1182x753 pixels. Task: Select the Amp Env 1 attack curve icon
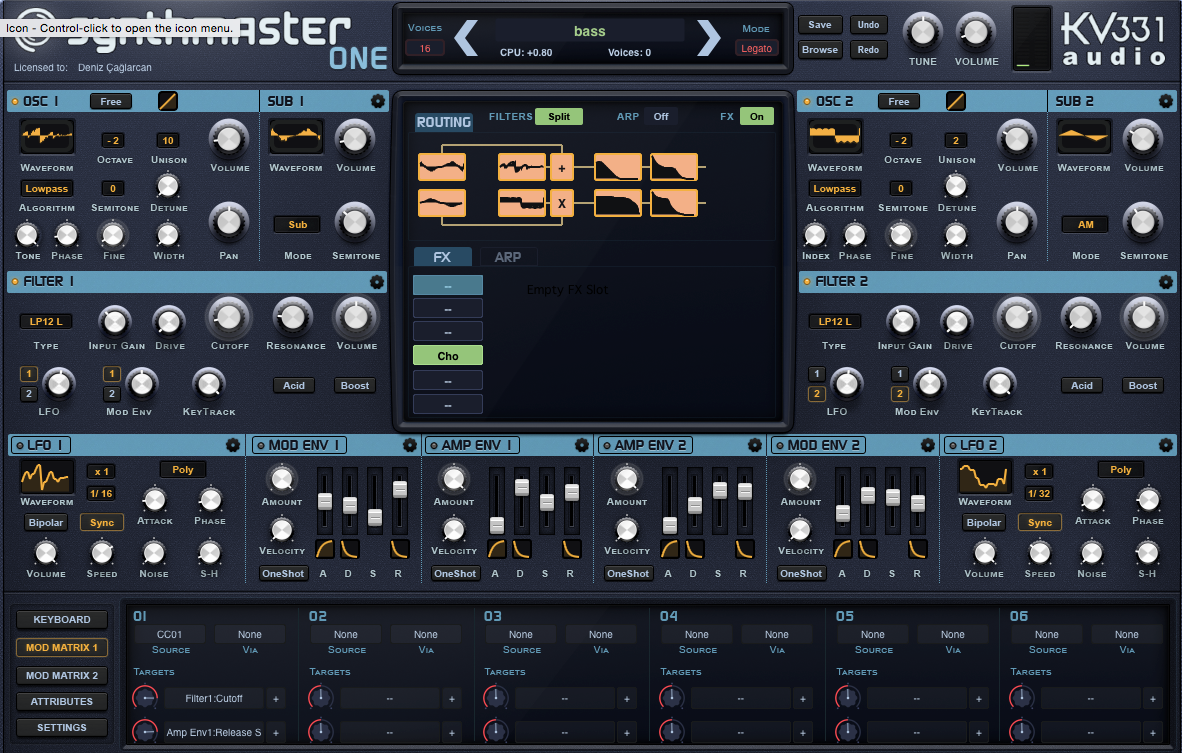[x=497, y=548]
